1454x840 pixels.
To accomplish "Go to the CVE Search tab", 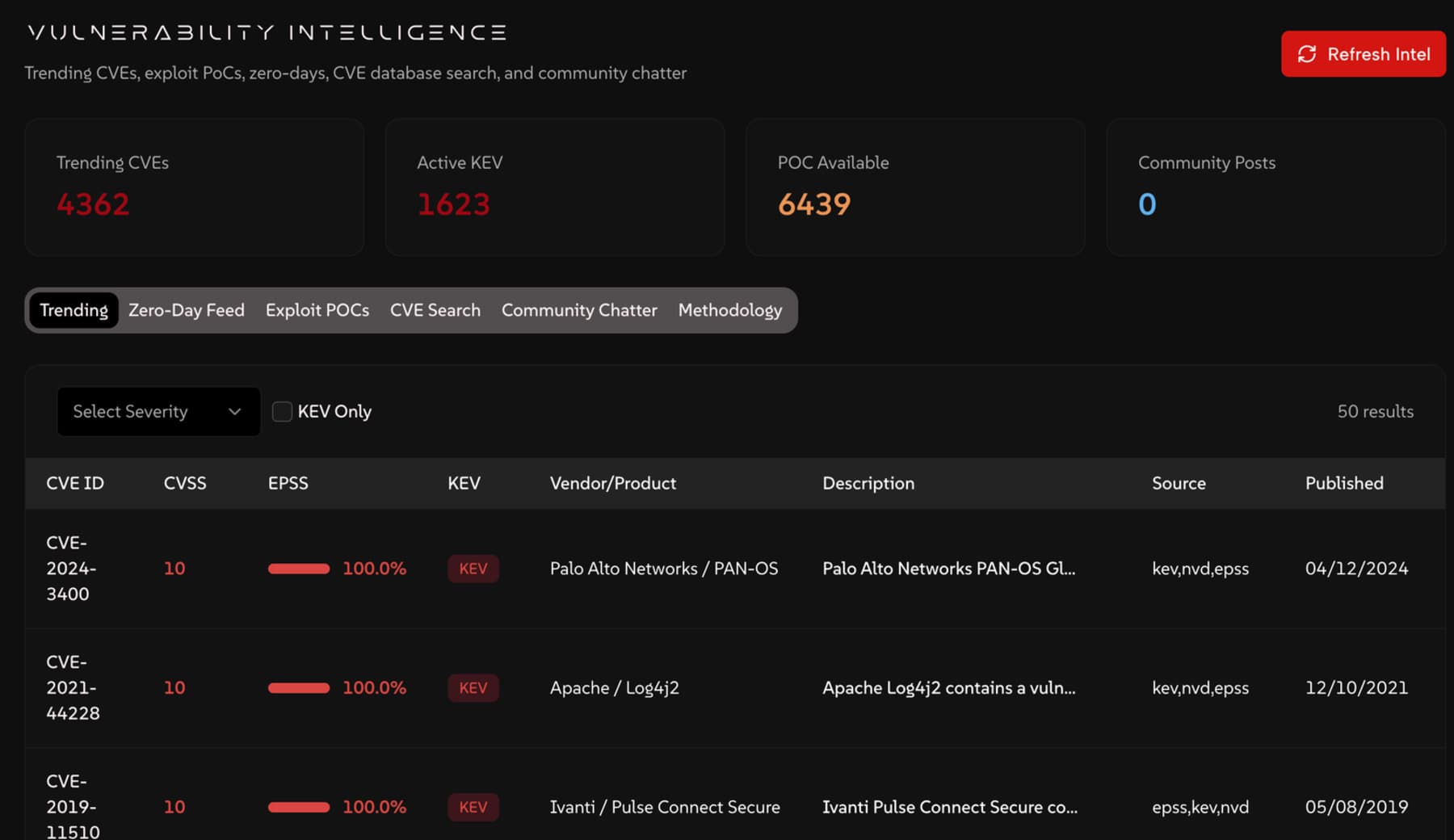I will click(435, 310).
